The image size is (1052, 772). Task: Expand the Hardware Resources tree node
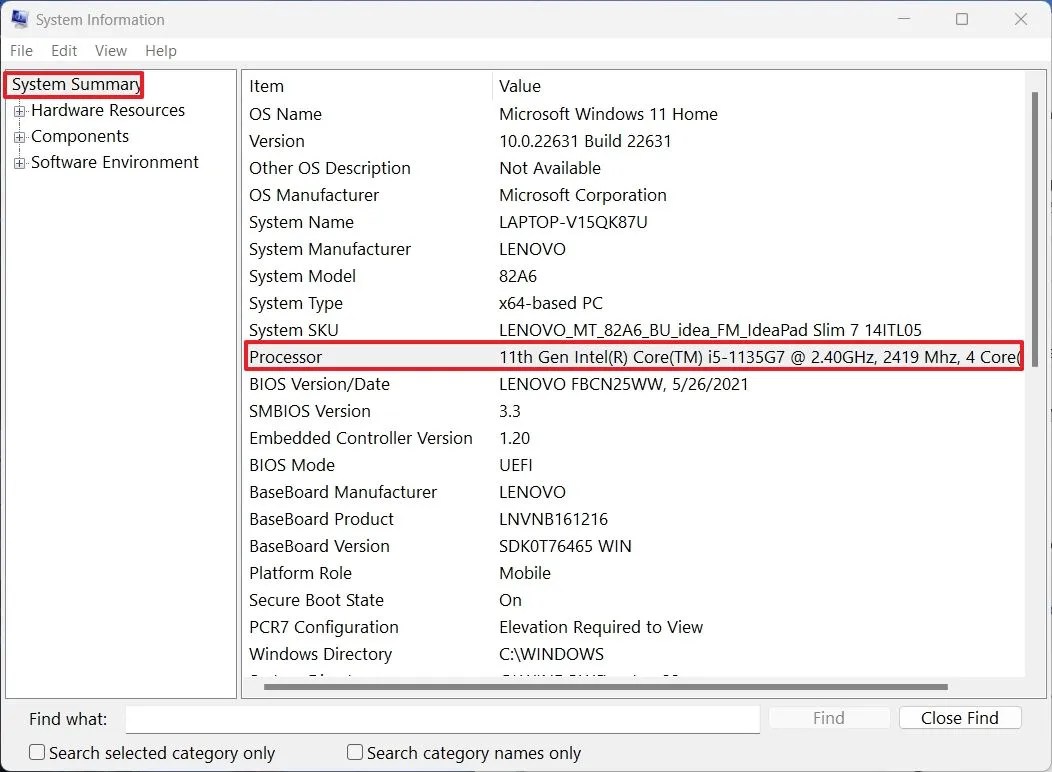[x=20, y=110]
